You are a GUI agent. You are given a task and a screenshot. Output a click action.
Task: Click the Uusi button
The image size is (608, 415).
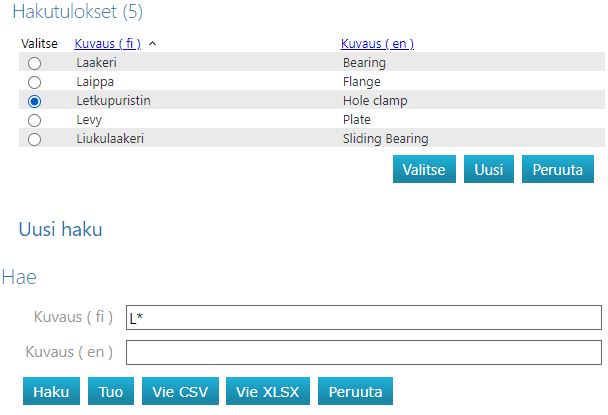point(488,169)
